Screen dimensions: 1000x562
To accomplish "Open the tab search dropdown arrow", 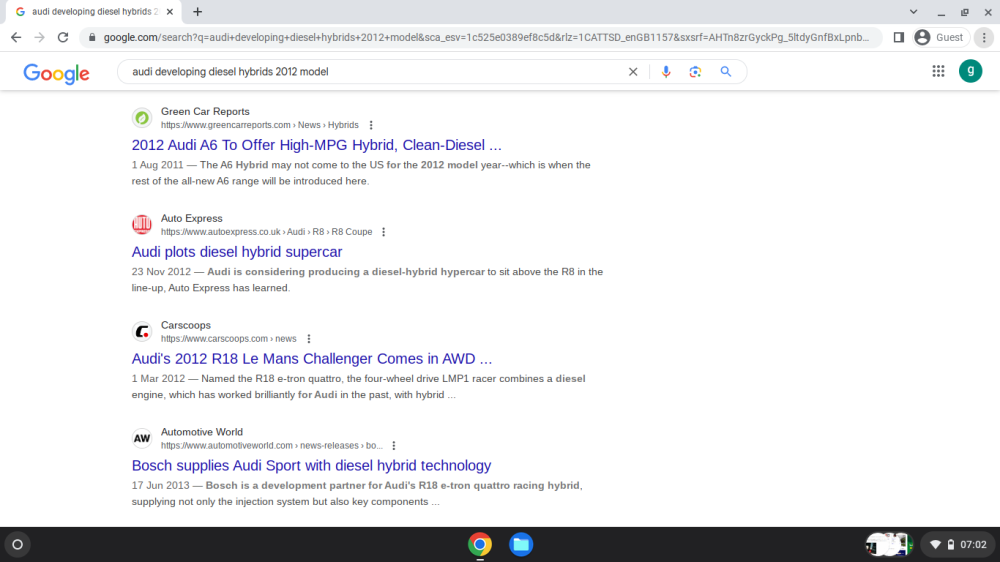I will click(x=913, y=12).
